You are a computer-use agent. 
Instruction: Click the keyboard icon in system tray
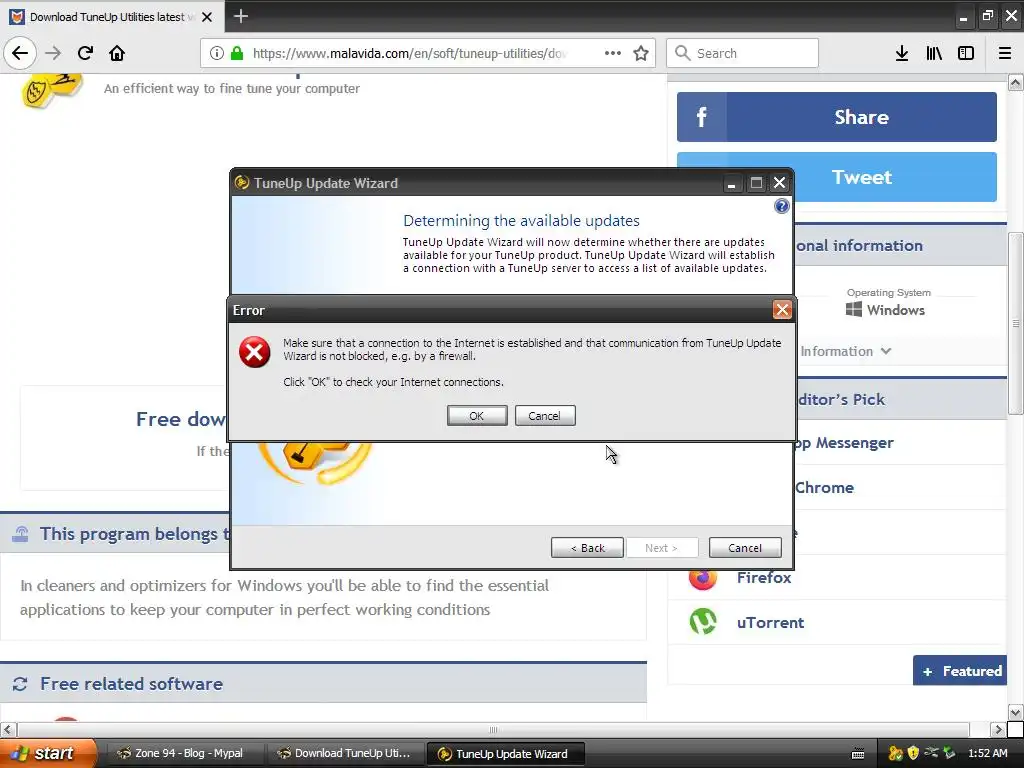point(858,754)
